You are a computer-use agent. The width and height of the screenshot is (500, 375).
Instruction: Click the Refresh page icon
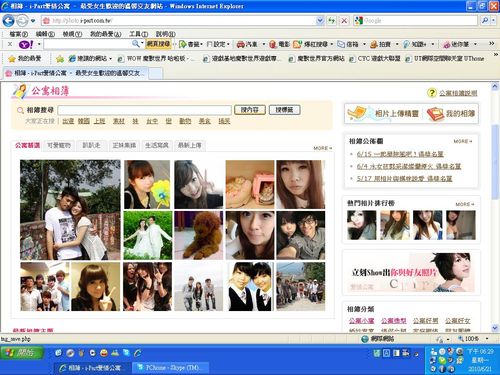click(331, 21)
